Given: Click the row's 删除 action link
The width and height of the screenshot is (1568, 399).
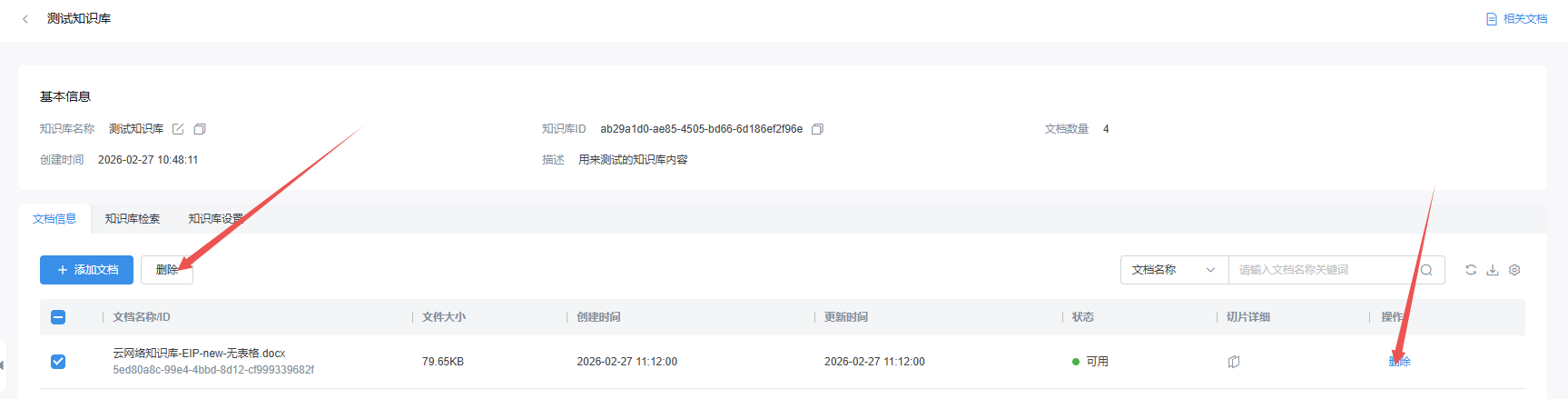Looking at the screenshot, I should (1400, 362).
